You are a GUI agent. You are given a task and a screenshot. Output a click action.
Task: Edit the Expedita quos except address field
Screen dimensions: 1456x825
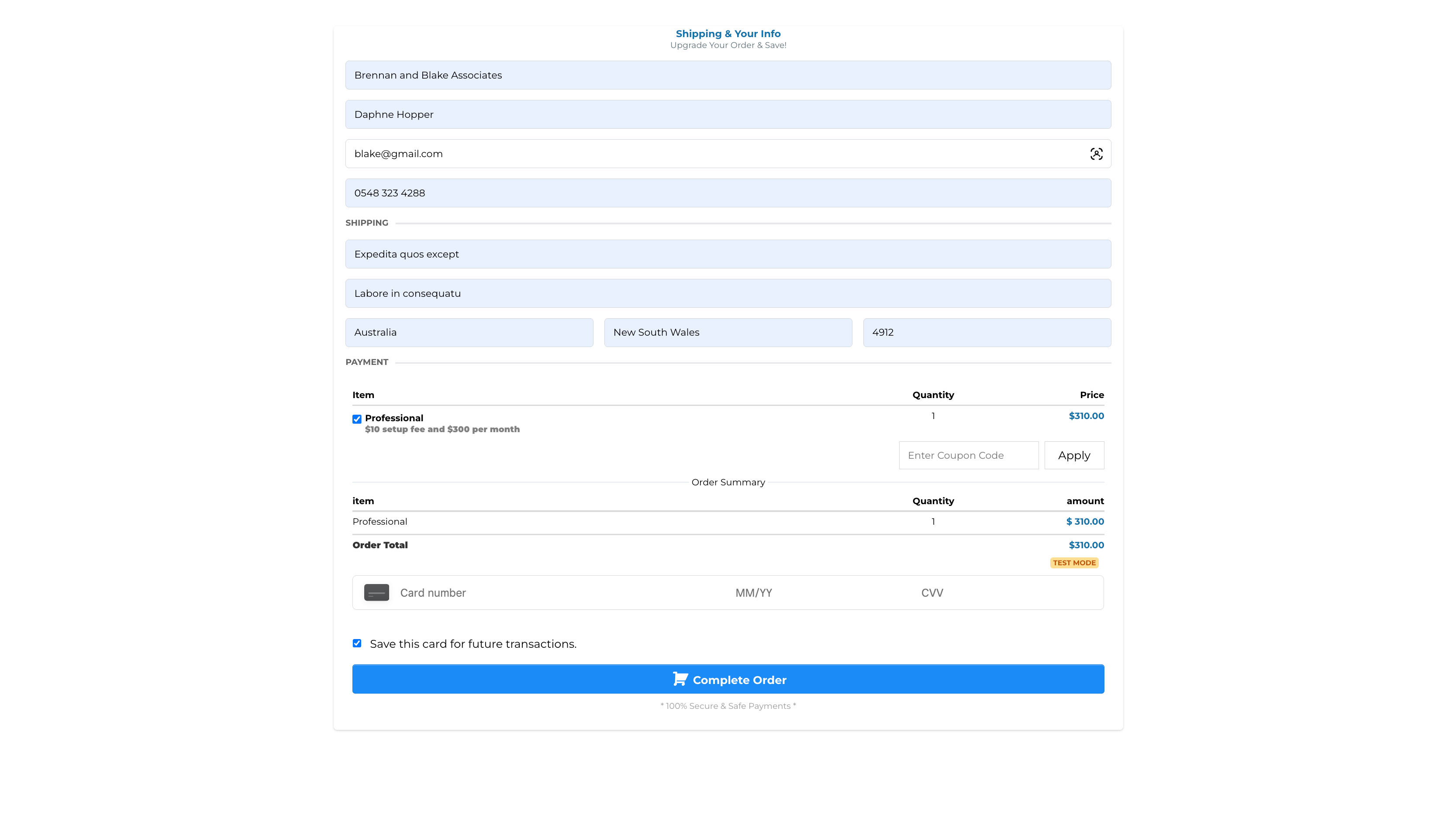click(x=728, y=254)
